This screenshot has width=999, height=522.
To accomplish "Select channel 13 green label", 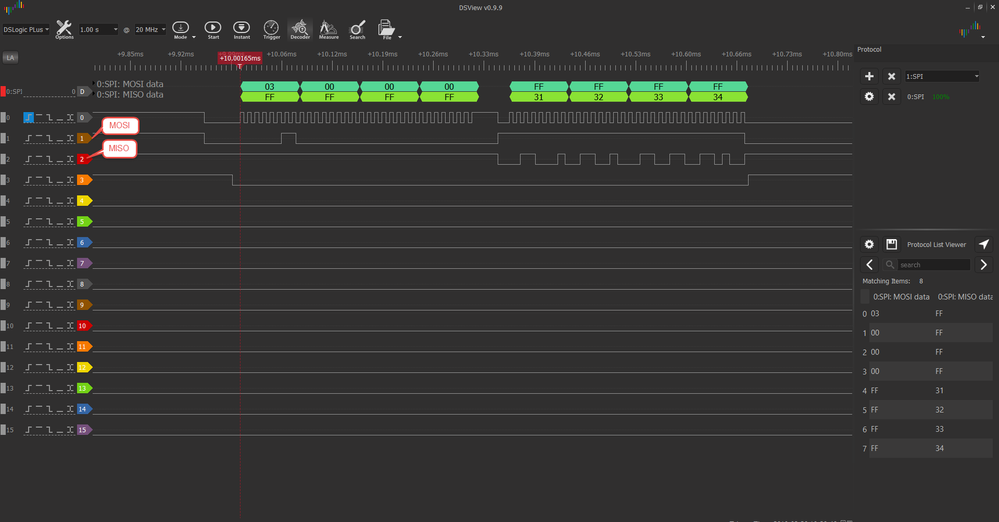I will coord(83,388).
